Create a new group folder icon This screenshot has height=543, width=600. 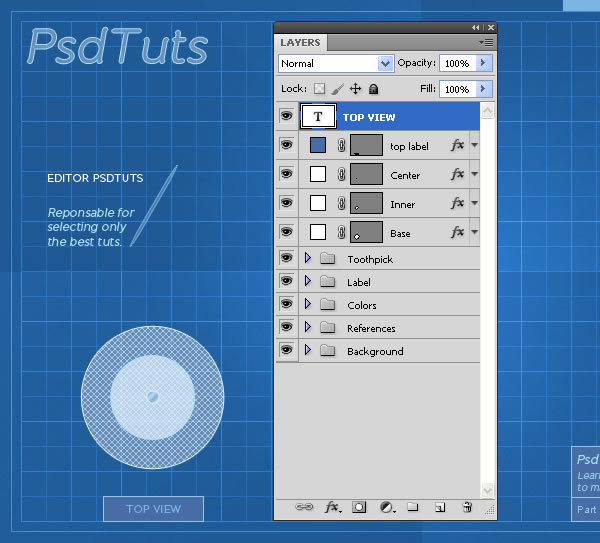click(412, 507)
